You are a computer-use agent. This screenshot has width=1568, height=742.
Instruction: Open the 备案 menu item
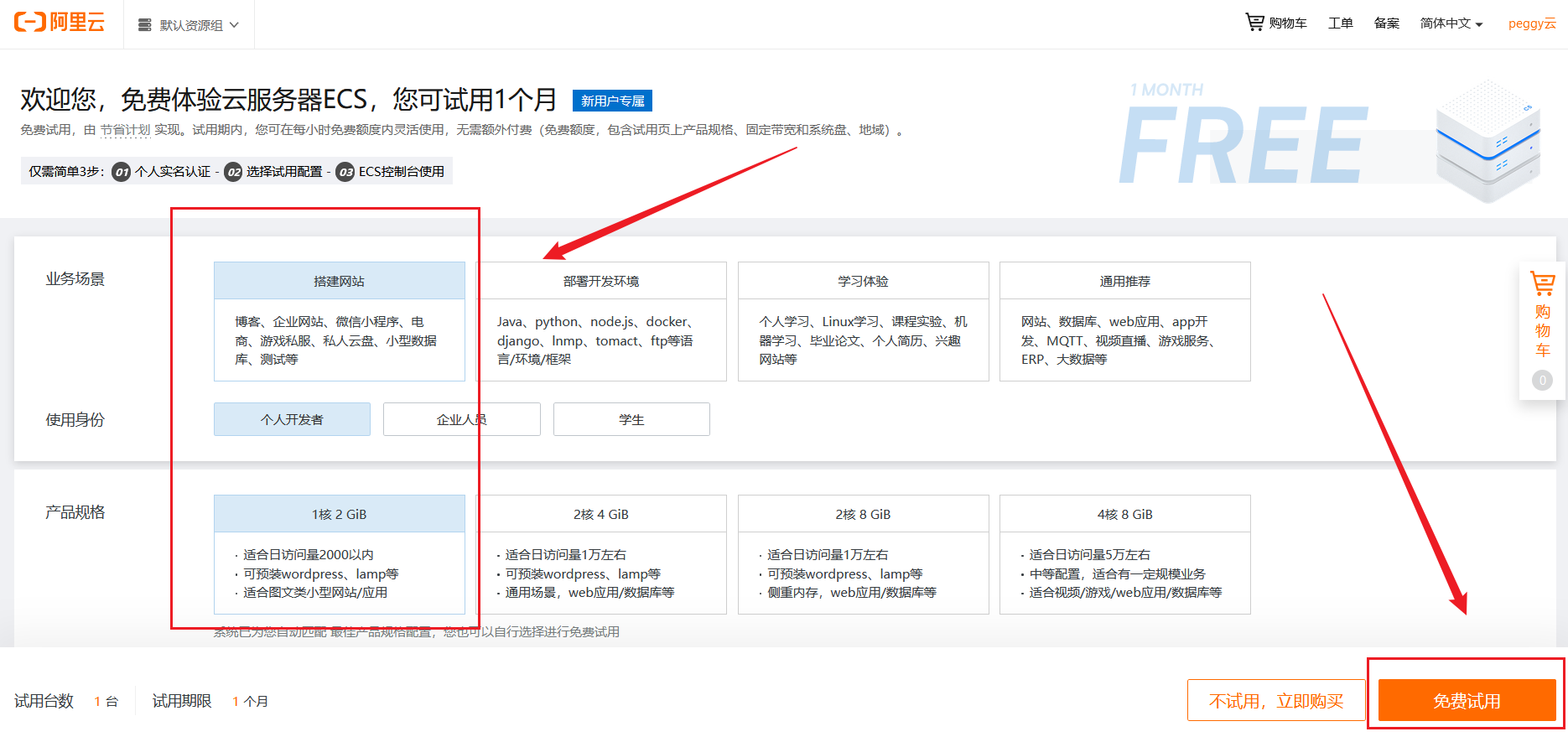tap(1386, 23)
